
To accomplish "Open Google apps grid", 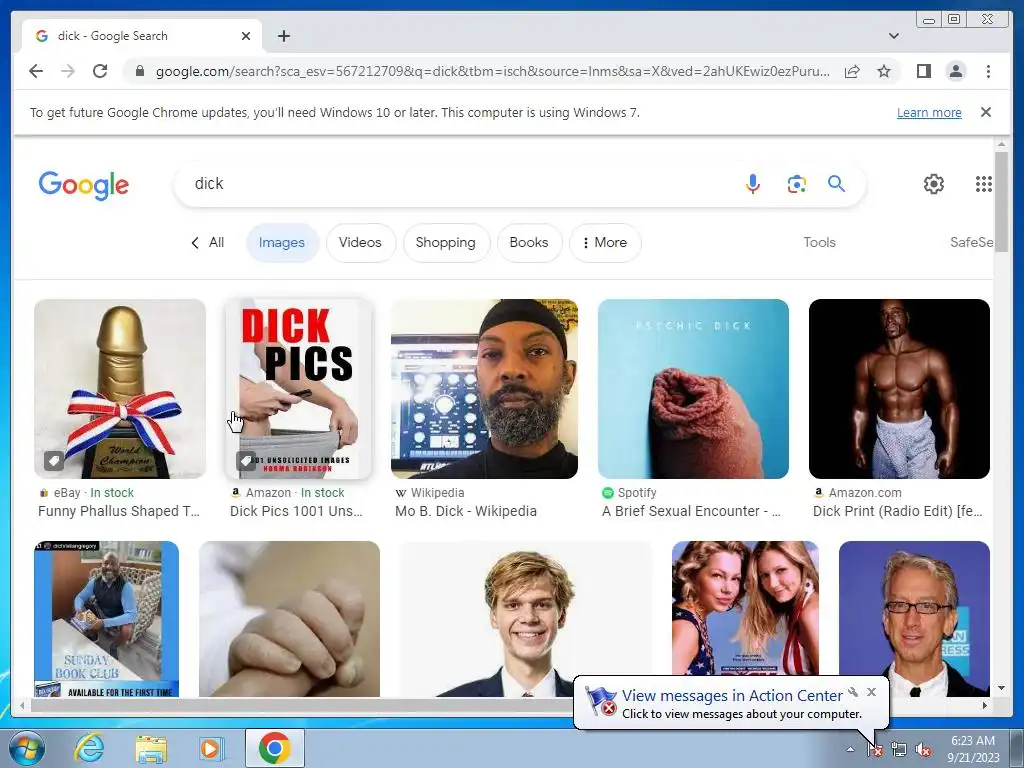I will point(984,184).
